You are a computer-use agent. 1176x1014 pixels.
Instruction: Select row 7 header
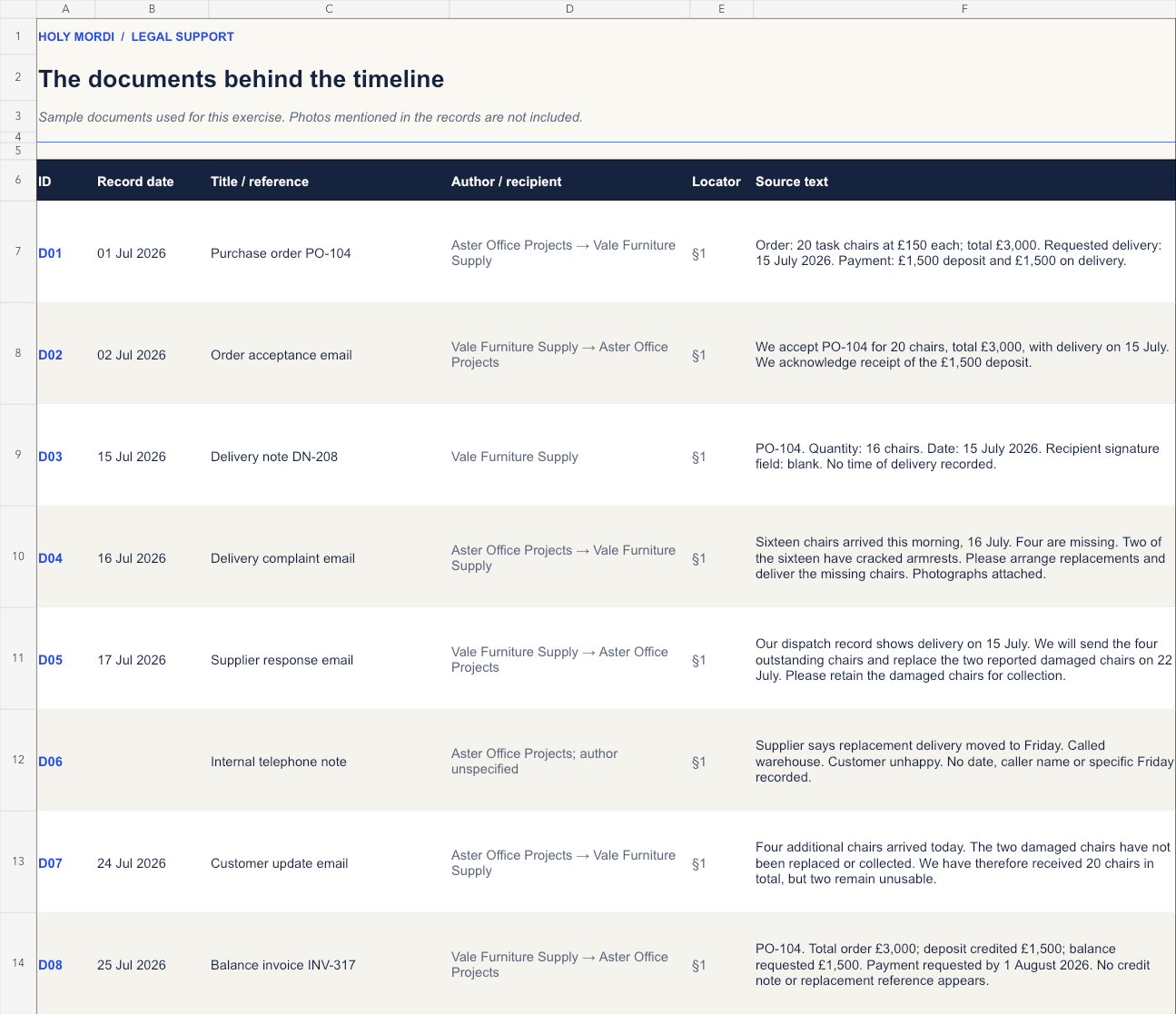pyautogui.click(x=18, y=251)
